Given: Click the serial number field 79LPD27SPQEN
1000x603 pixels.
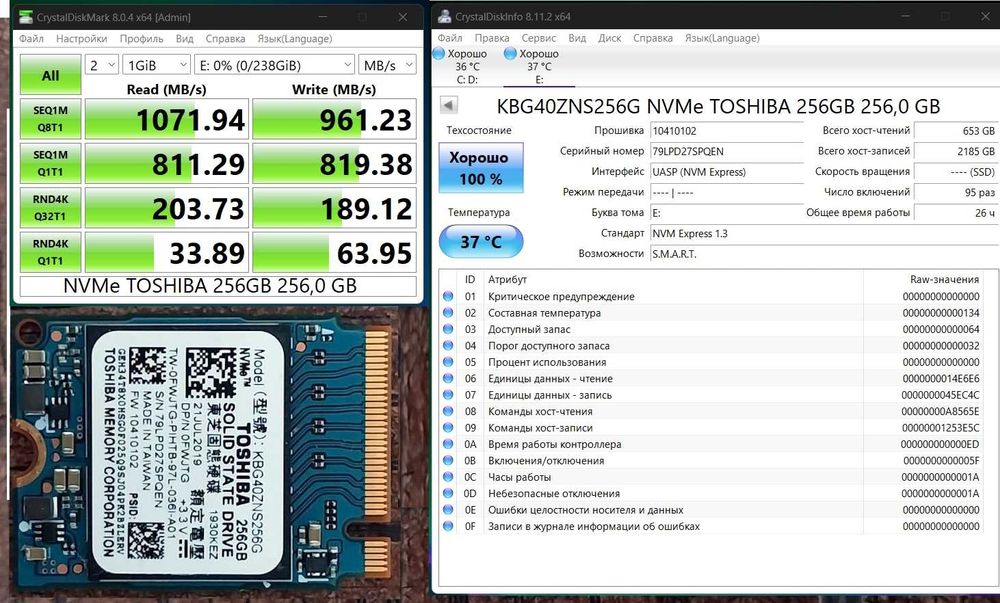Looking at the screenshot, I should pos(726,151).
